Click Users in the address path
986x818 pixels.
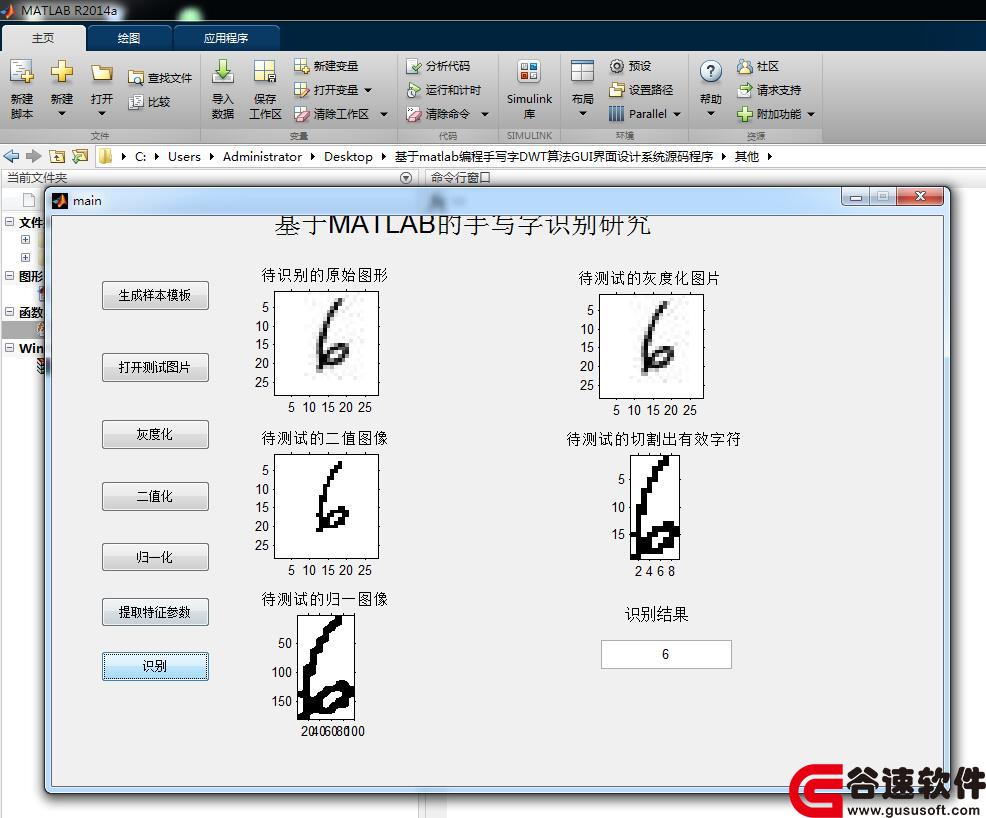pyautogui.click(x=184, y=157)
